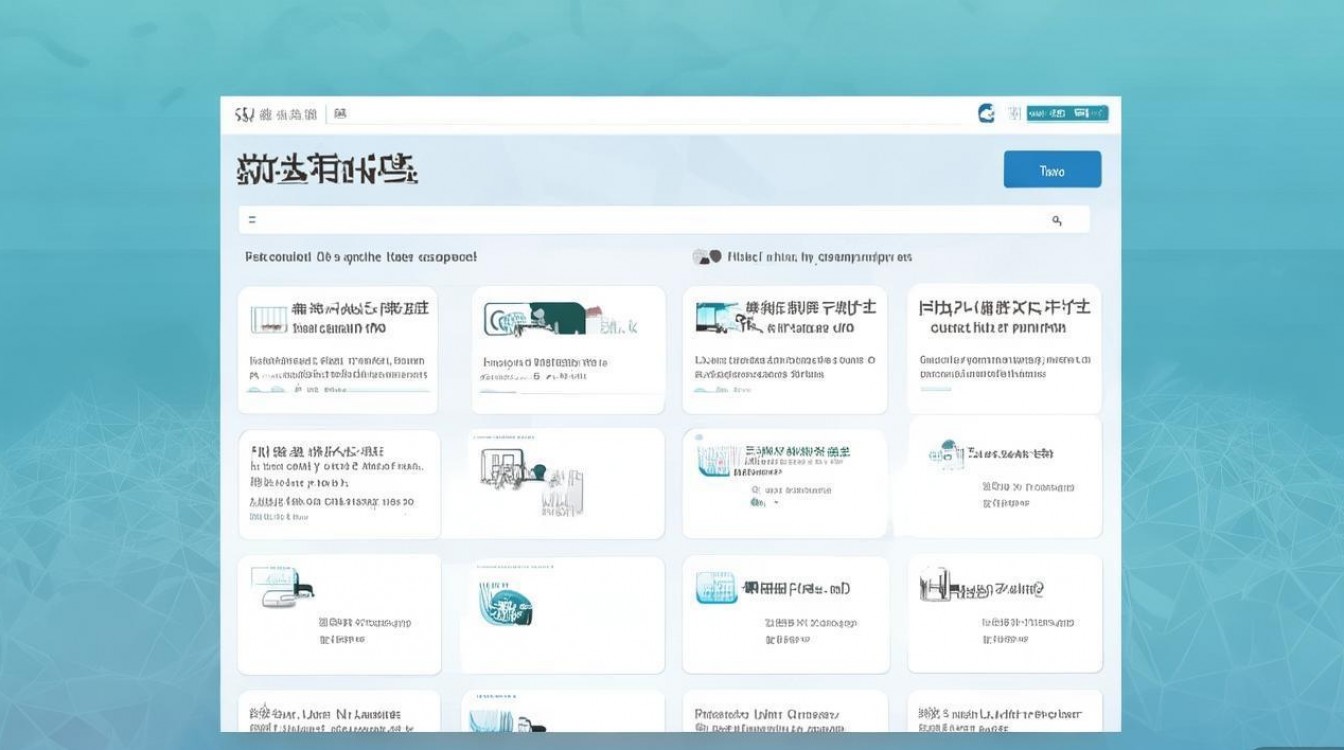Click the site logo text in the header
The height and width of the screenshot is (750, 1344).
coord(275,115)
